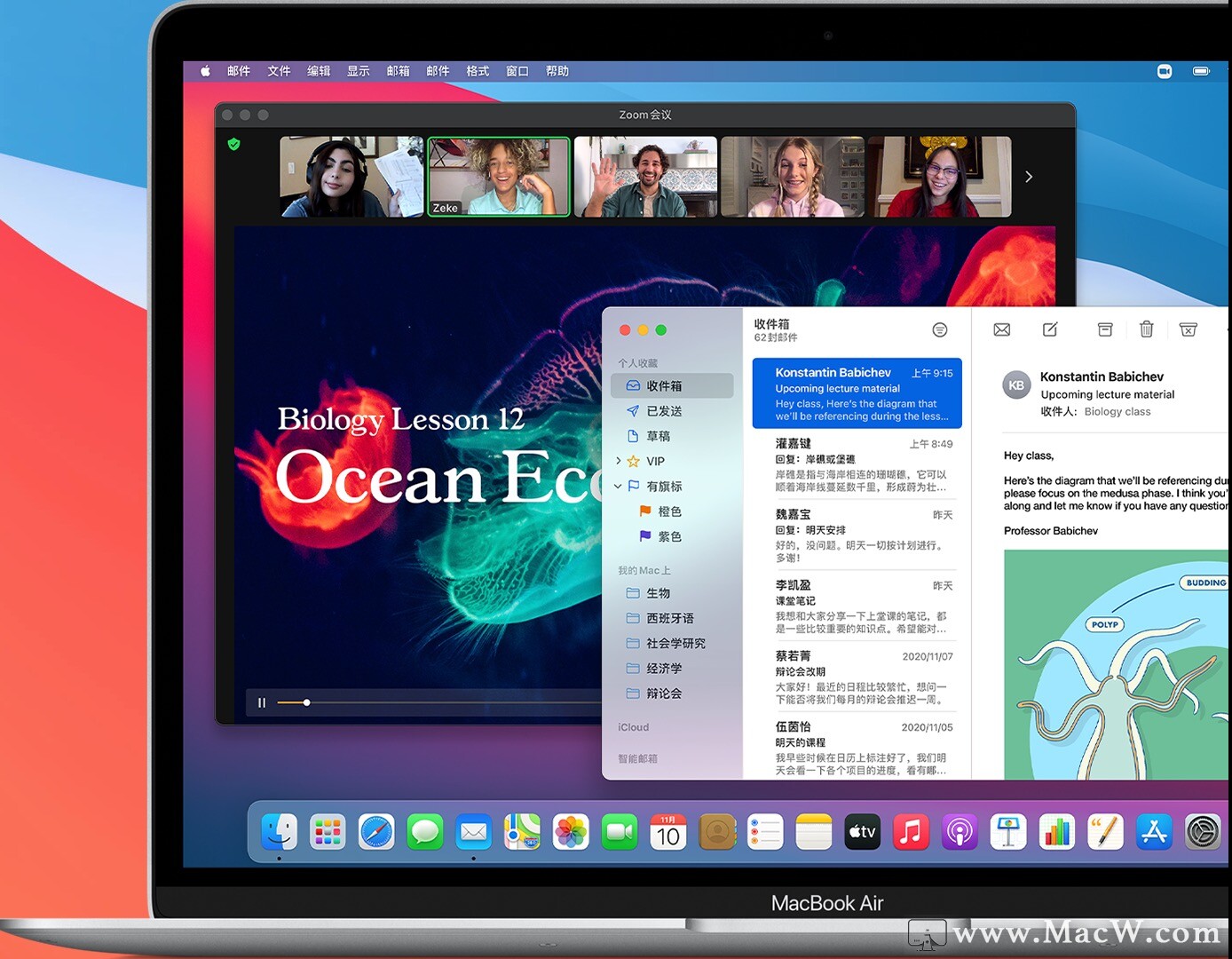The image size is (1232, 959).
Task: Open Finder from the Dock
Action: pyautogui.click(x=279, y=832)
